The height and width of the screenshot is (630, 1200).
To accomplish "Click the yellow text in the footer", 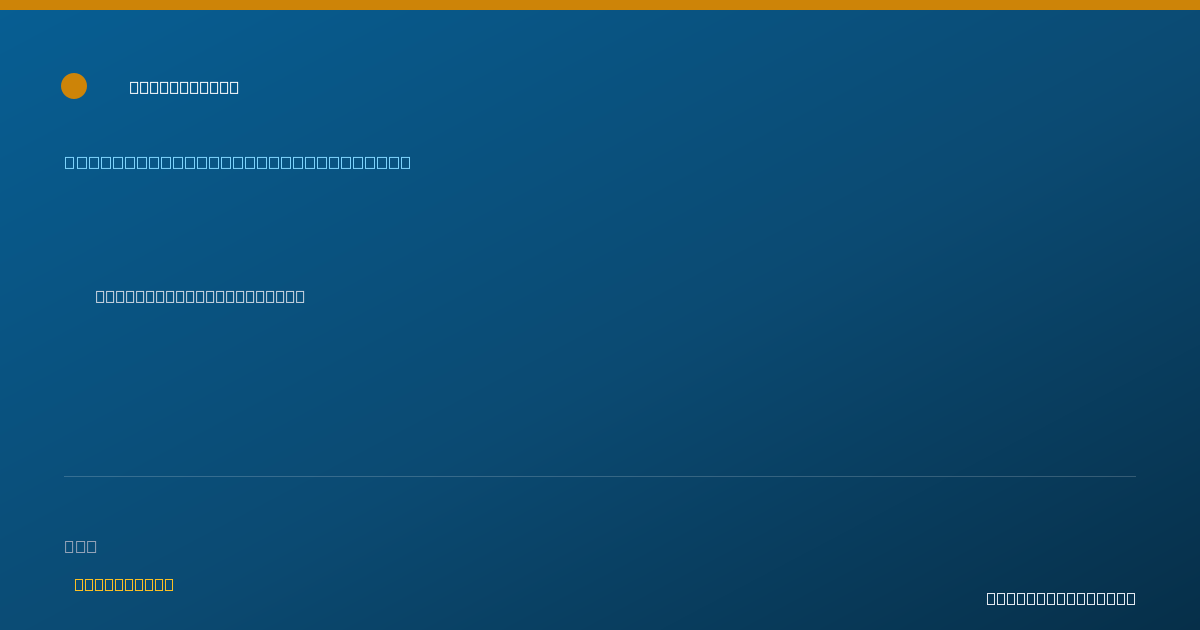I will pyautogui.click(x=124, y=584).
